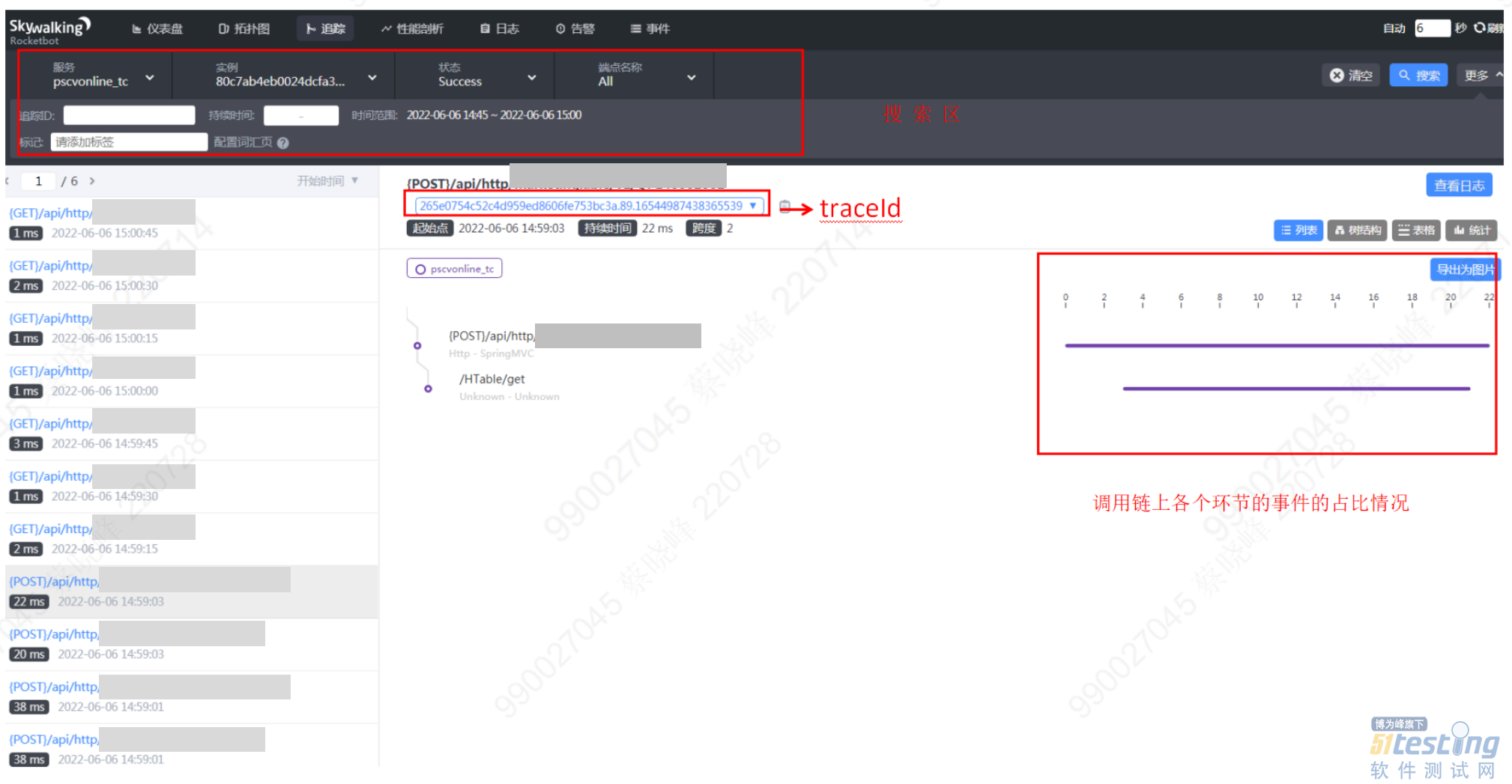Click the 搜索 search button
The height and width of the screenshot is (784, 1512).
(x=1418, y=75)
